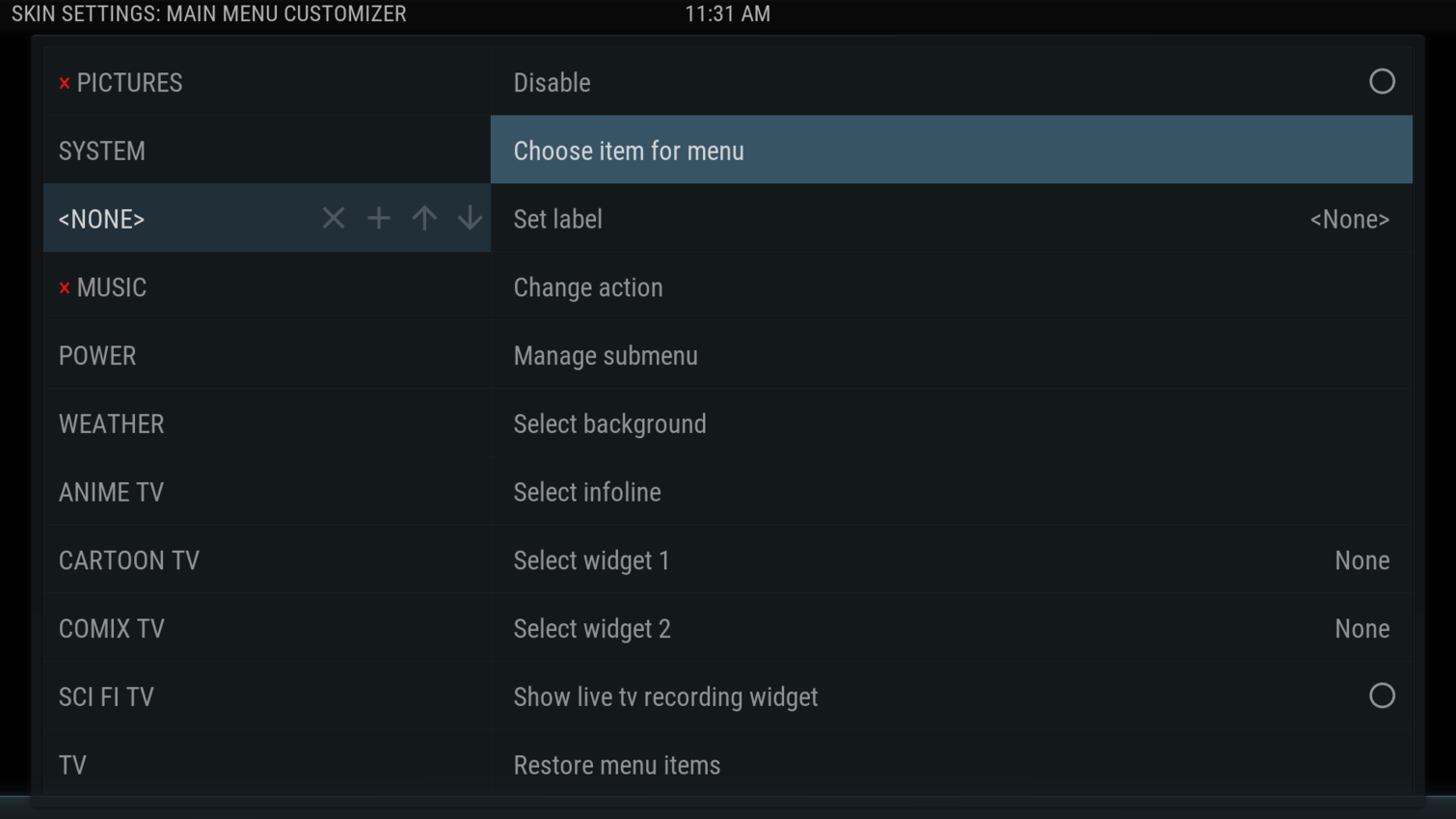Click Restore menu items
The height and width of the screenshot is (819, 1456).
[617, 764]
